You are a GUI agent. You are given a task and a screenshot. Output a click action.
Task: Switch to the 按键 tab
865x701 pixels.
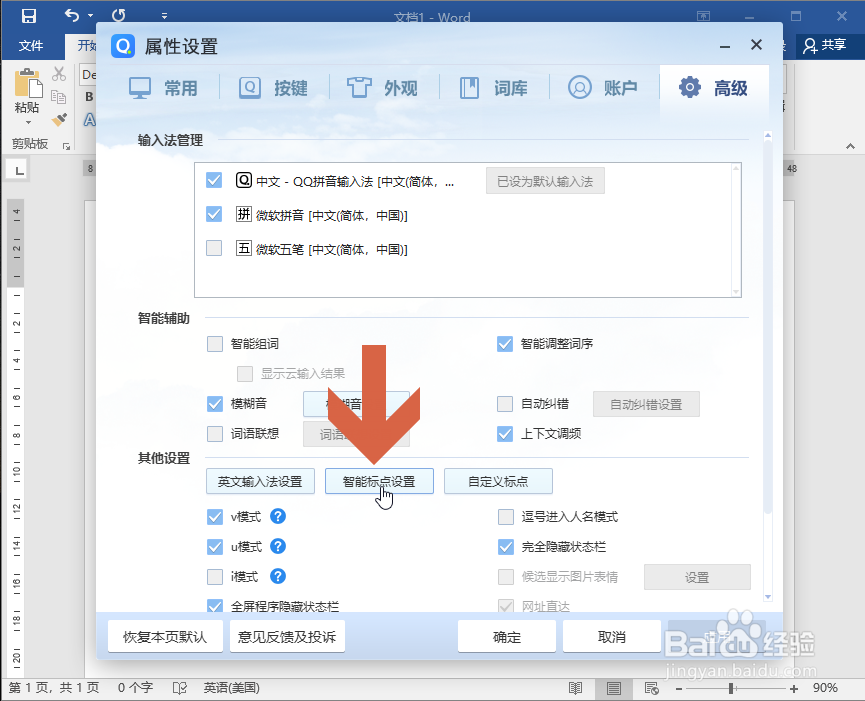pos(274,88)
